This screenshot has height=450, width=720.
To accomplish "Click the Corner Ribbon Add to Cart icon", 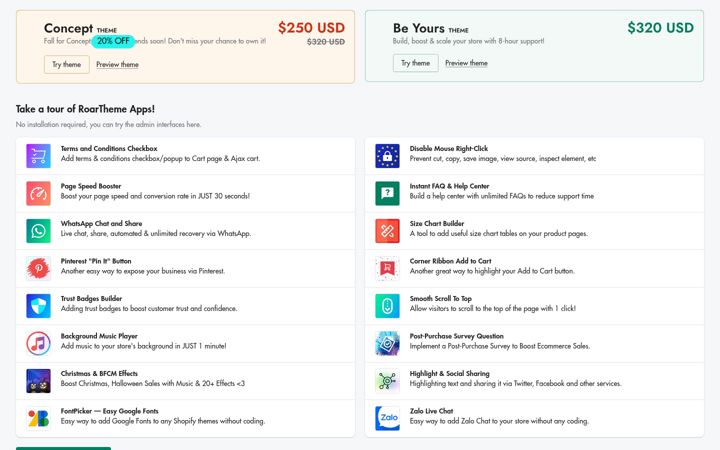I will click(x=387, y=269).
